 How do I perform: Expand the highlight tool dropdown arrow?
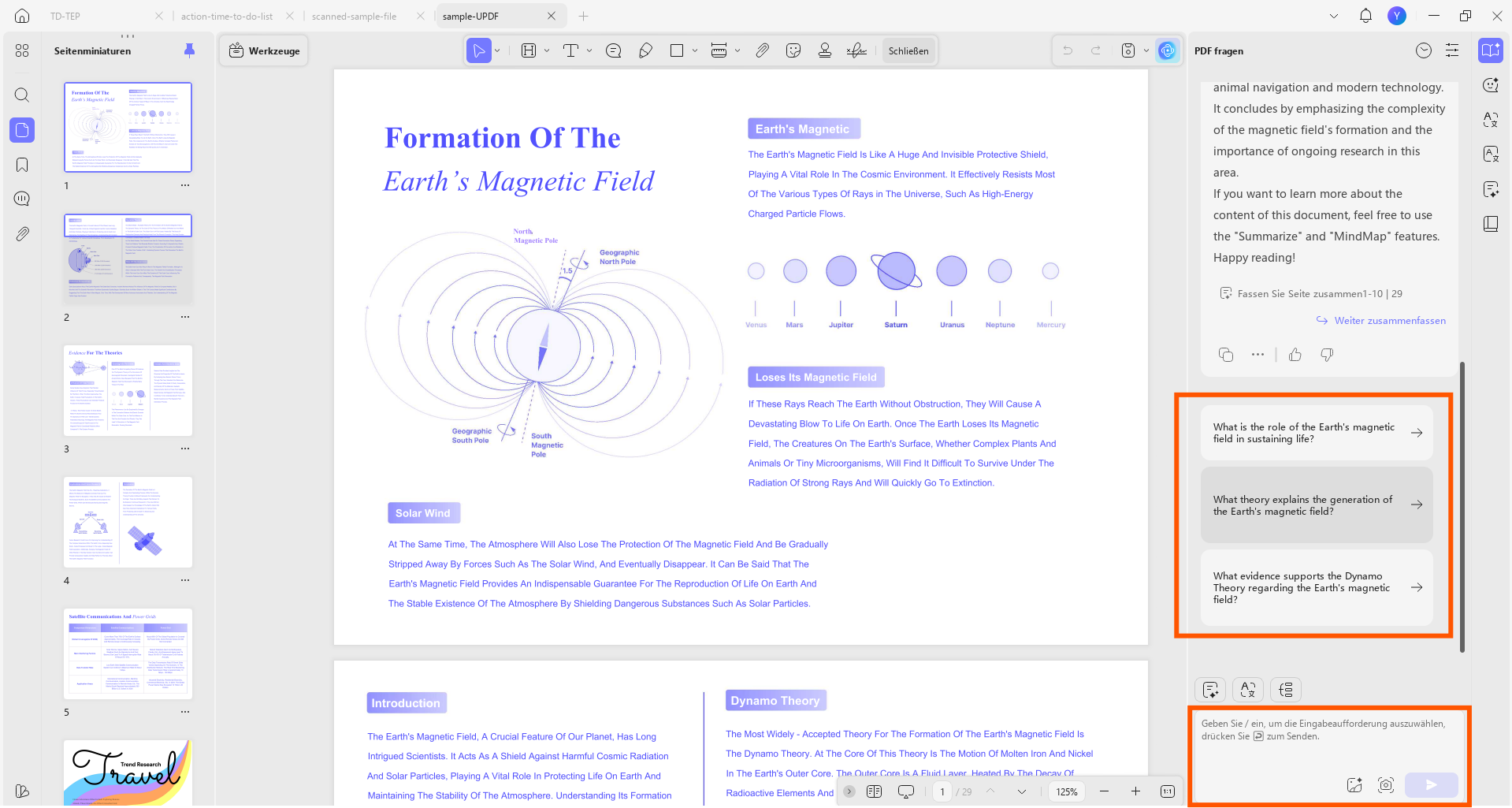pos(547,50)
